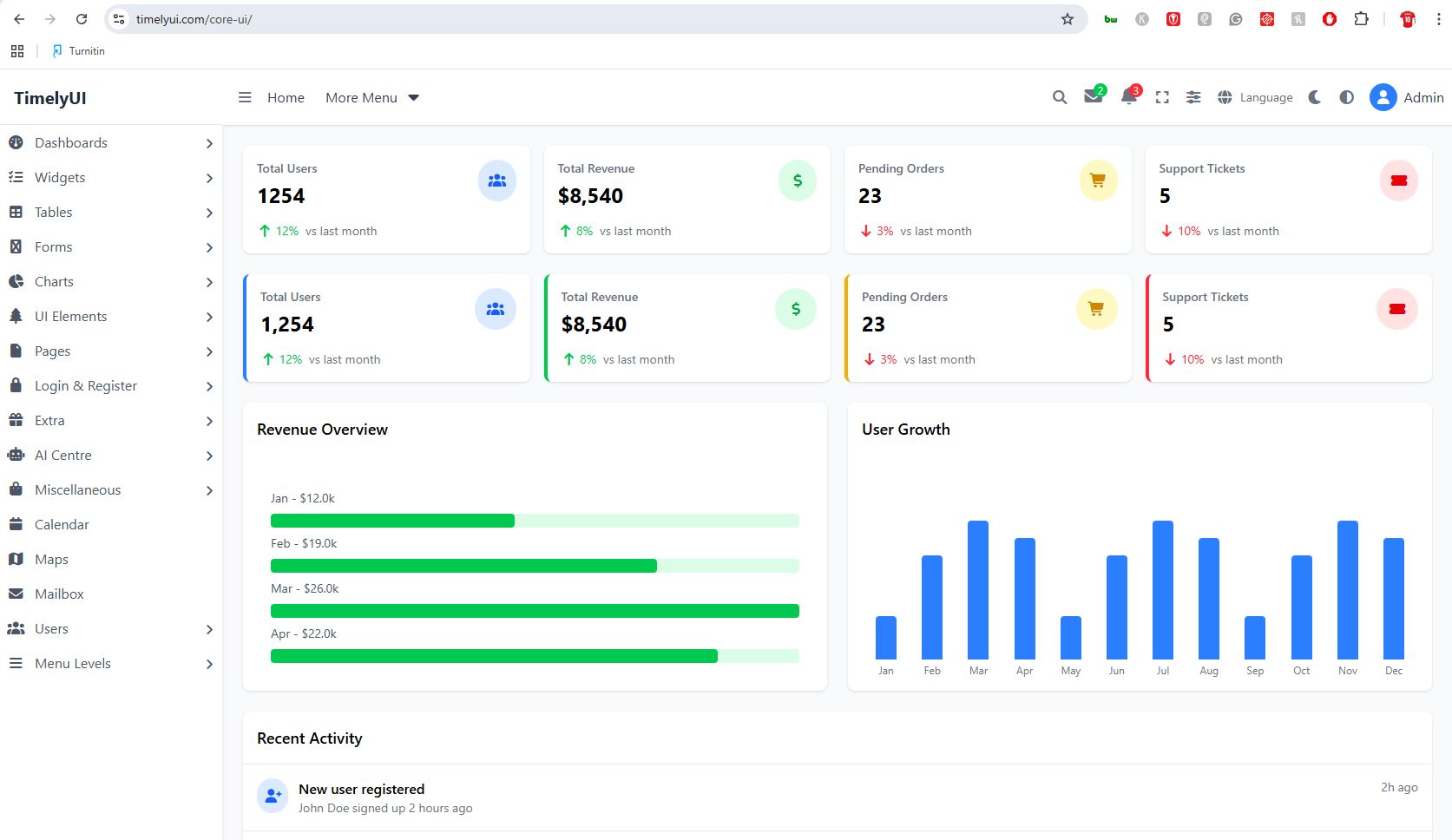The width and height of the screenshot is (1452, 840).
Task: Open the browser extensions puzzle icon
Action: tap(1361, 19)
